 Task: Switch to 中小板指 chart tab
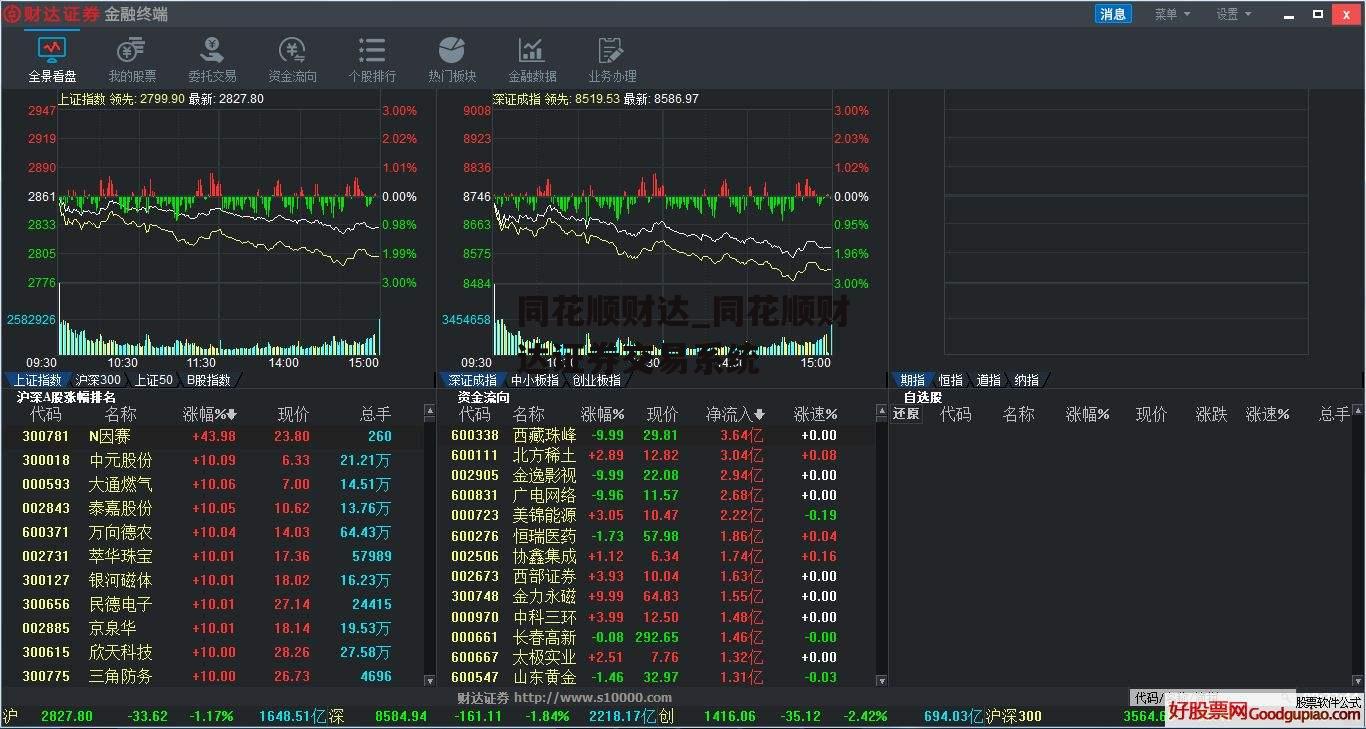click(535, 380)
